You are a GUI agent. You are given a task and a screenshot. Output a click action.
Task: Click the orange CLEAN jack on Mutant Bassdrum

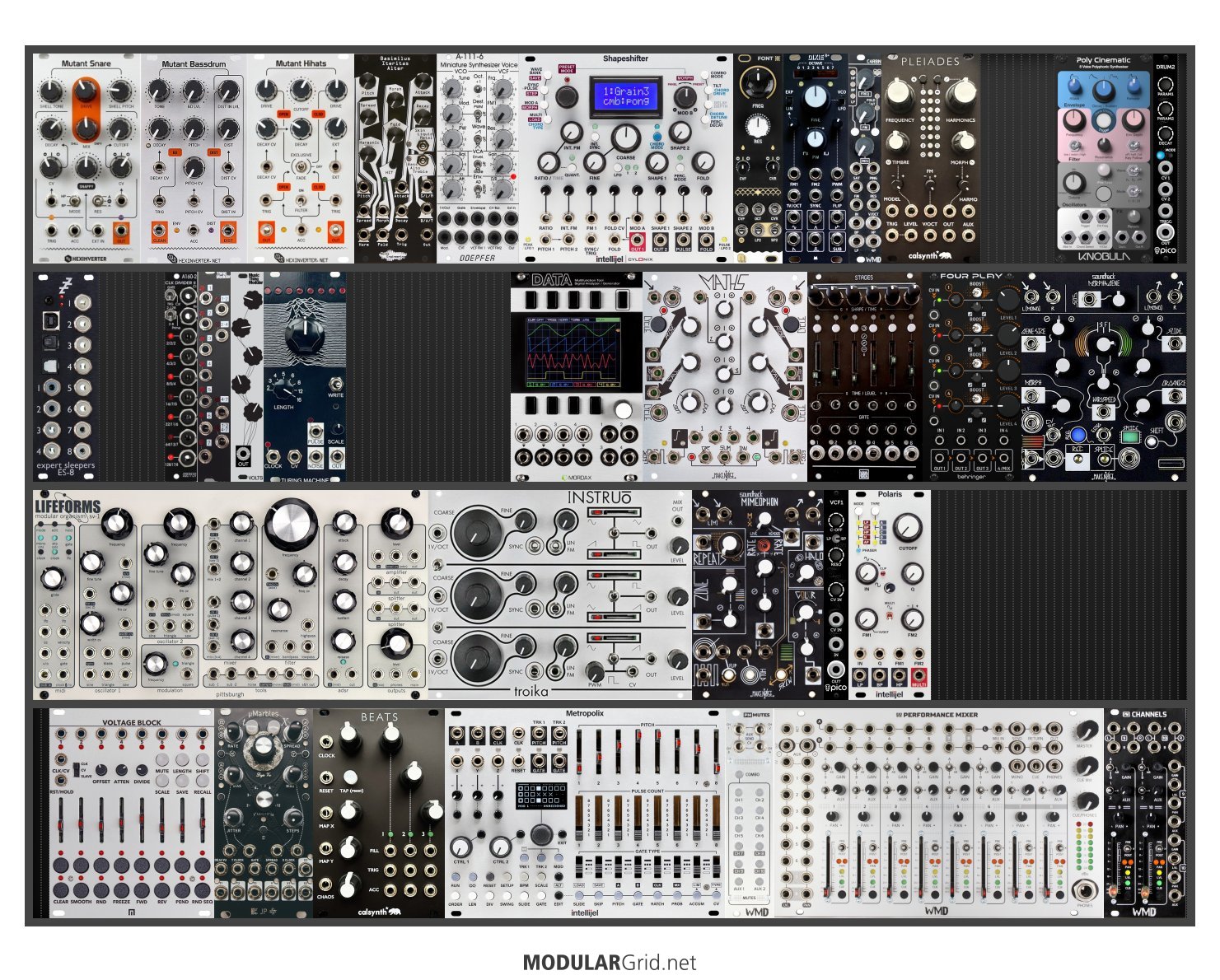pyautogui.click(x=159, y=233)
